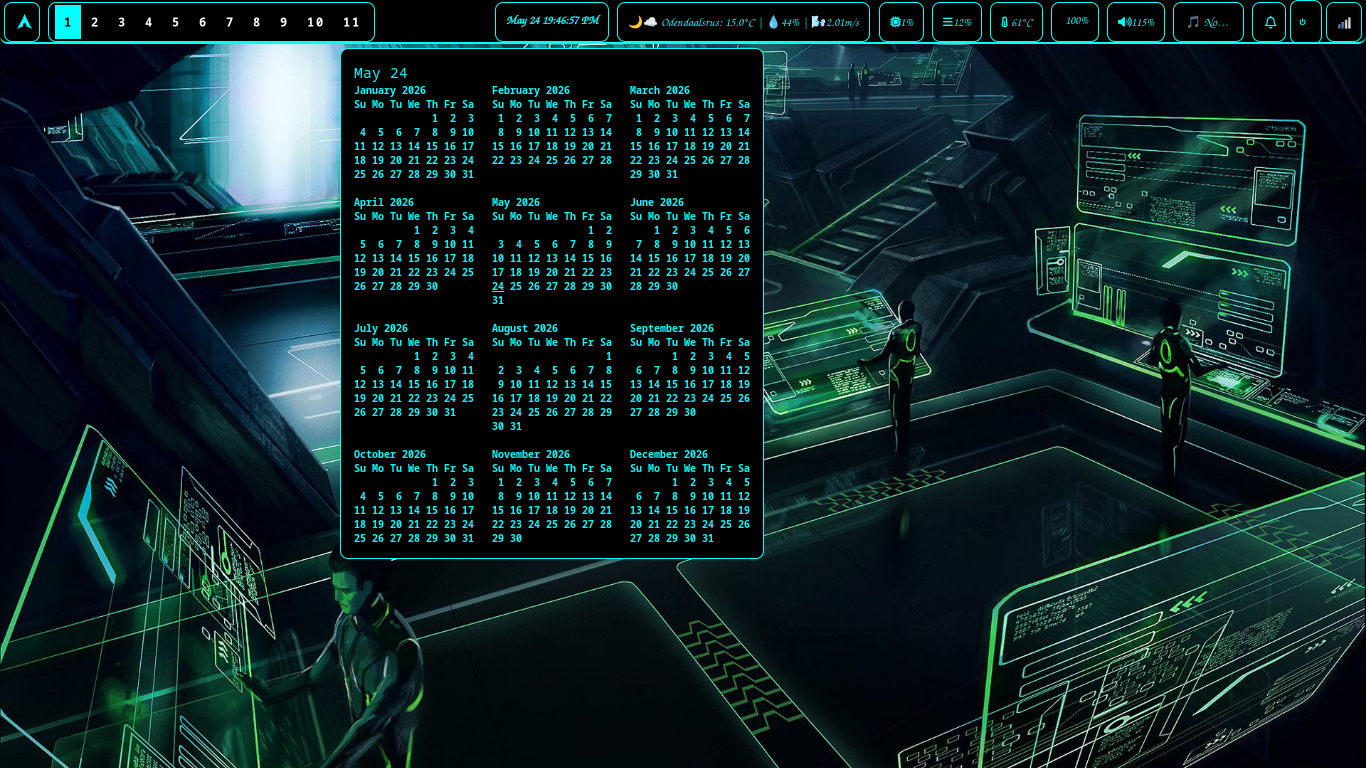The height and width of the screenshot is (768, 1366).
Task: Click the August 2026 month title
Action: 525,328
